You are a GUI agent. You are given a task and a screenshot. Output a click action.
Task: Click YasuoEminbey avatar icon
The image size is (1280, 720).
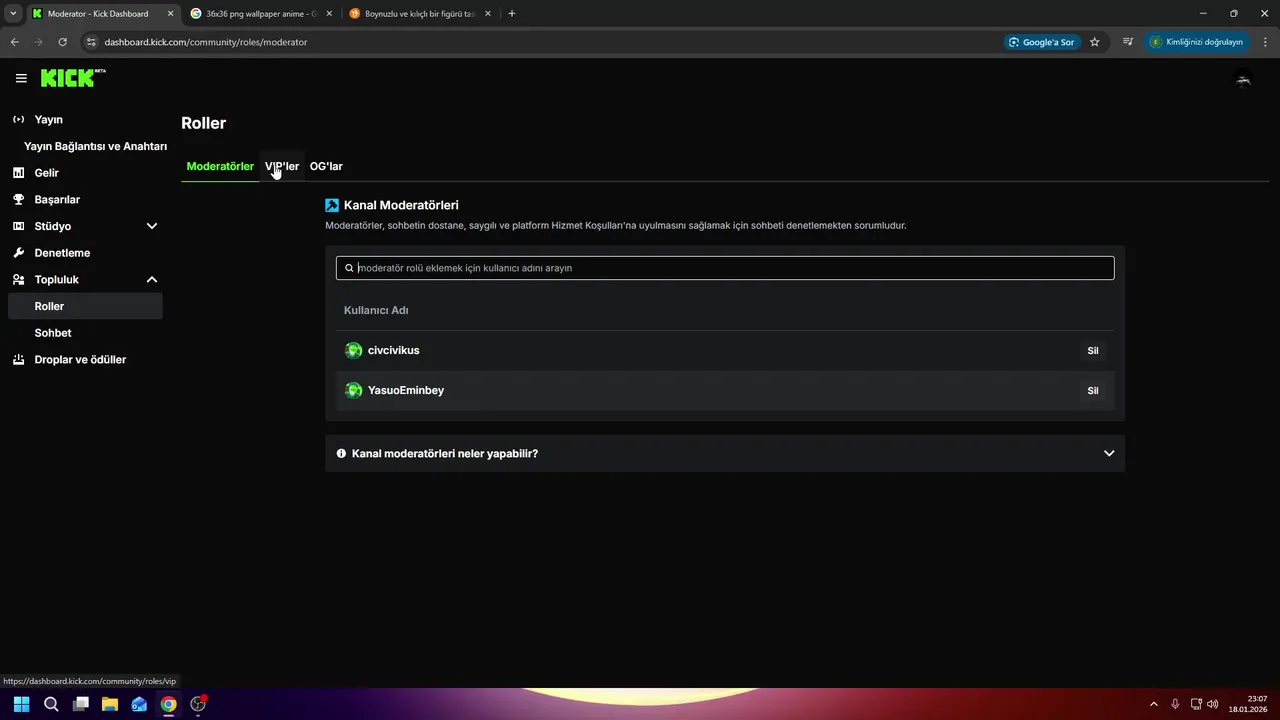pyautogui.click(x=353, y=390)
